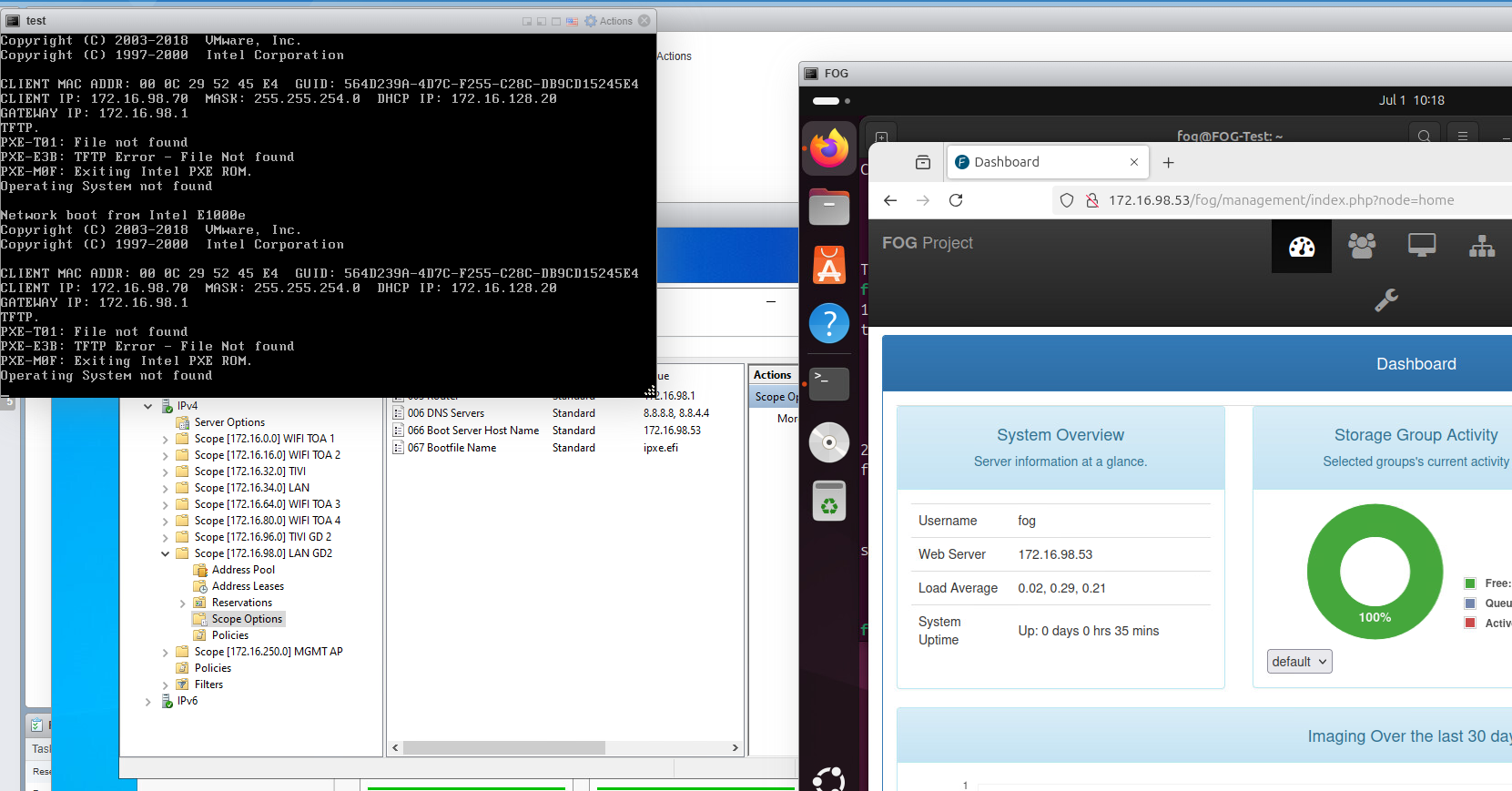Viewport: 1512px width, 791px height.
Task: Click Actions header in DHCP pane
Action: (772, 375)
